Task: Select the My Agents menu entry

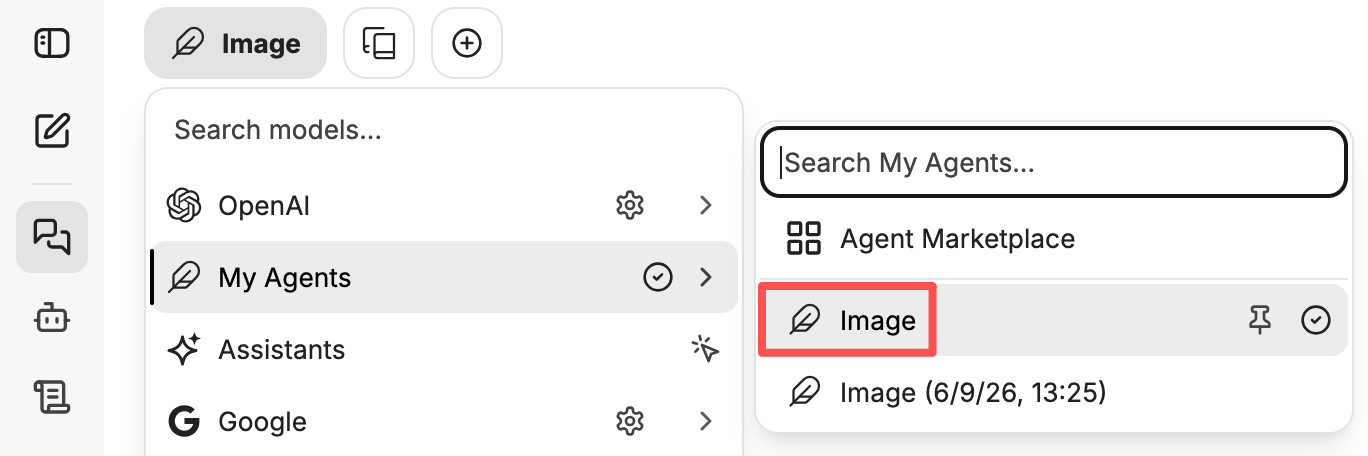Action: pos(444,277)
